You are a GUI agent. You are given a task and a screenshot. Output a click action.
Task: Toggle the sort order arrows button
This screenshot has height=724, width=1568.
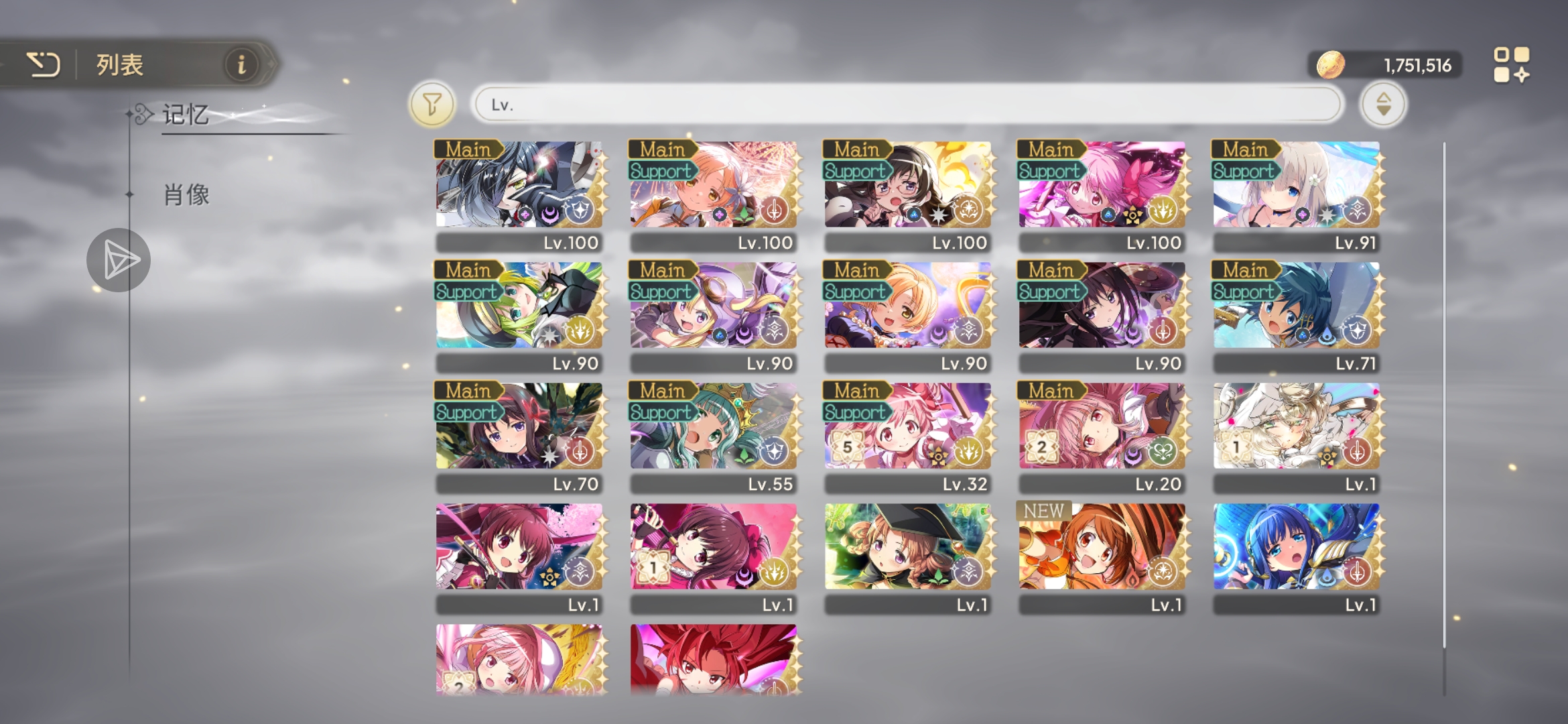pos(1383,105)
